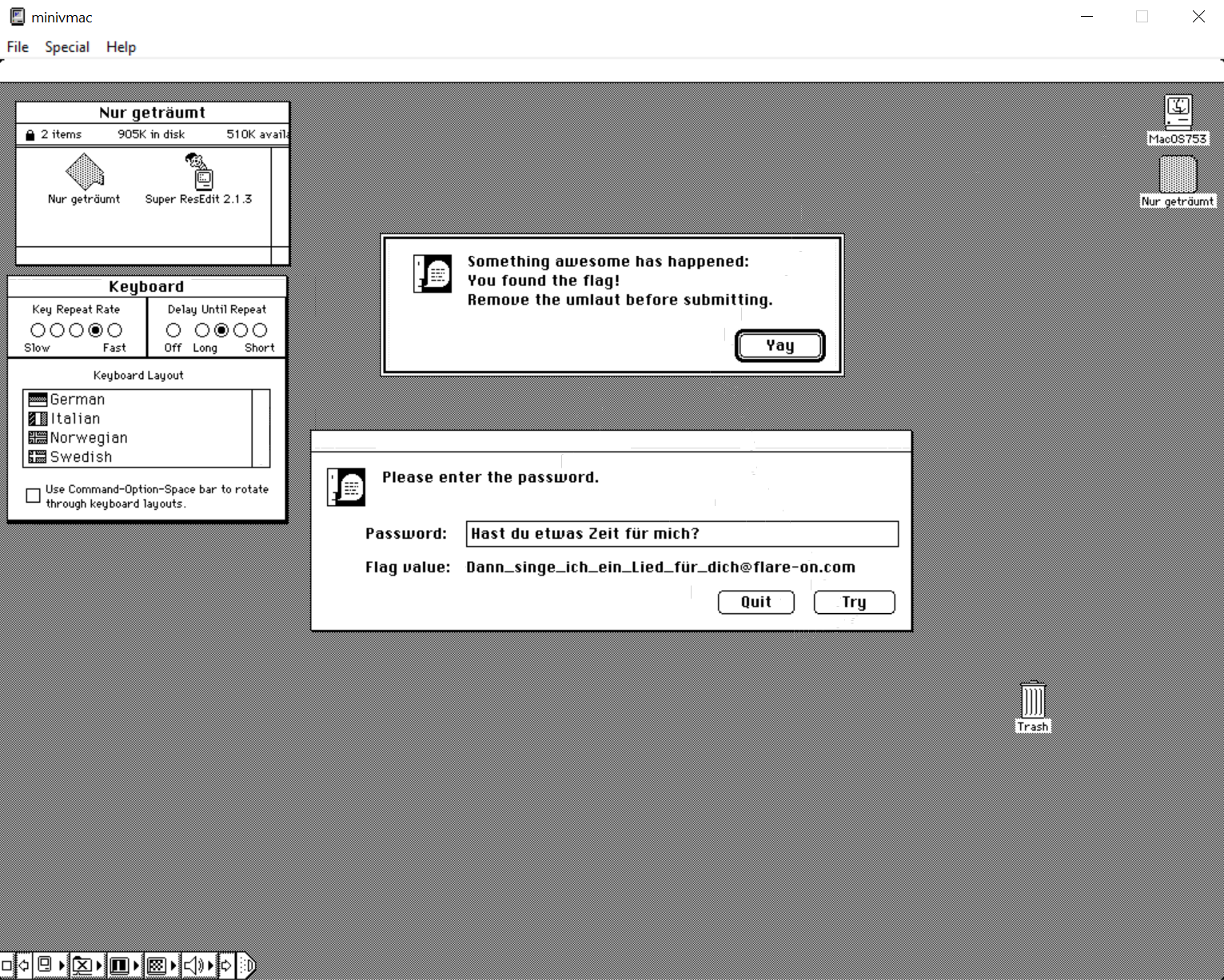Viewport: 1224px width, 980px height.
Task: Select the fastest Key Repeat Rate radio button
Action: pyautogui.click(x=115, y=330)
